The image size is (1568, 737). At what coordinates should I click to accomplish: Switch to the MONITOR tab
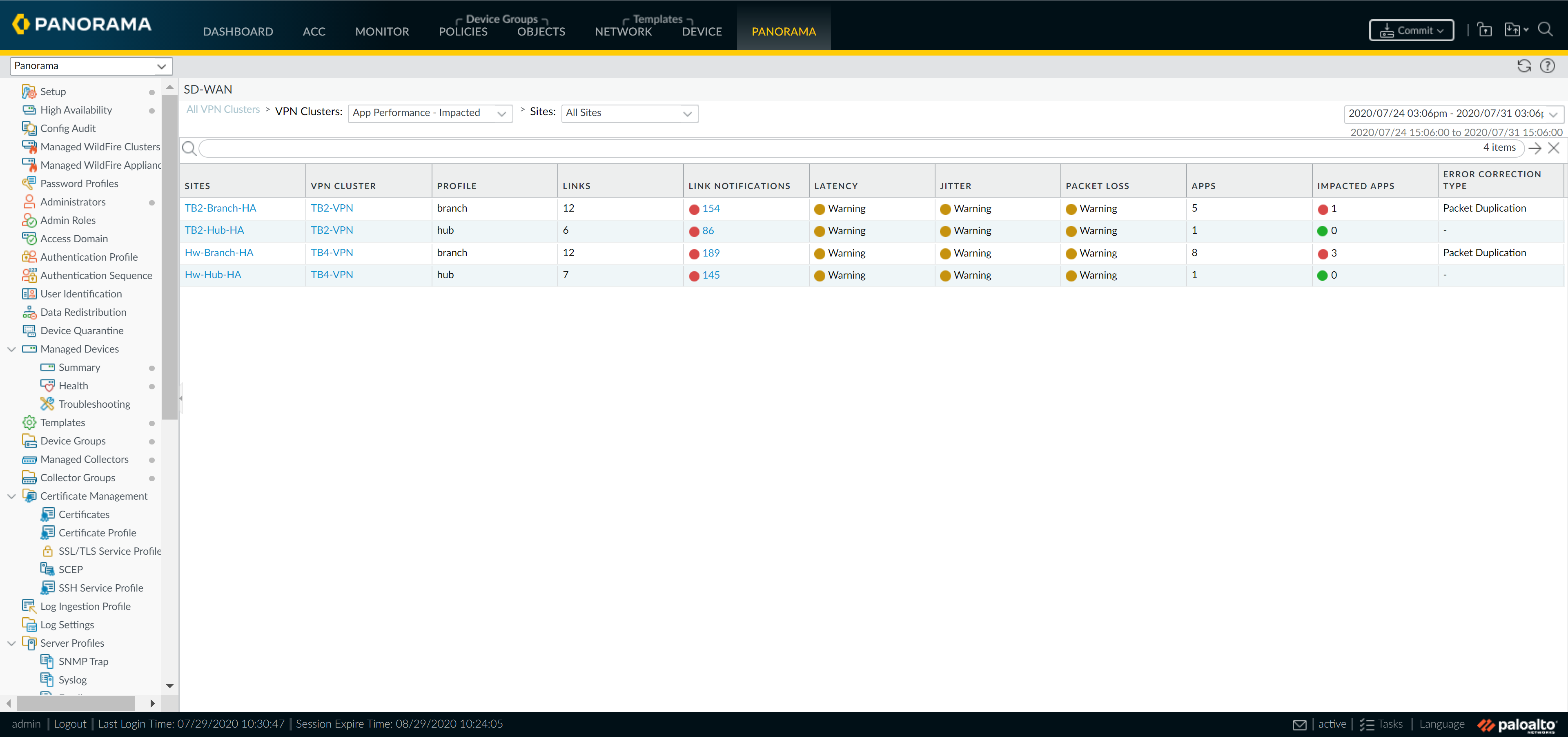pyautogui.click(x=382, y=31)
